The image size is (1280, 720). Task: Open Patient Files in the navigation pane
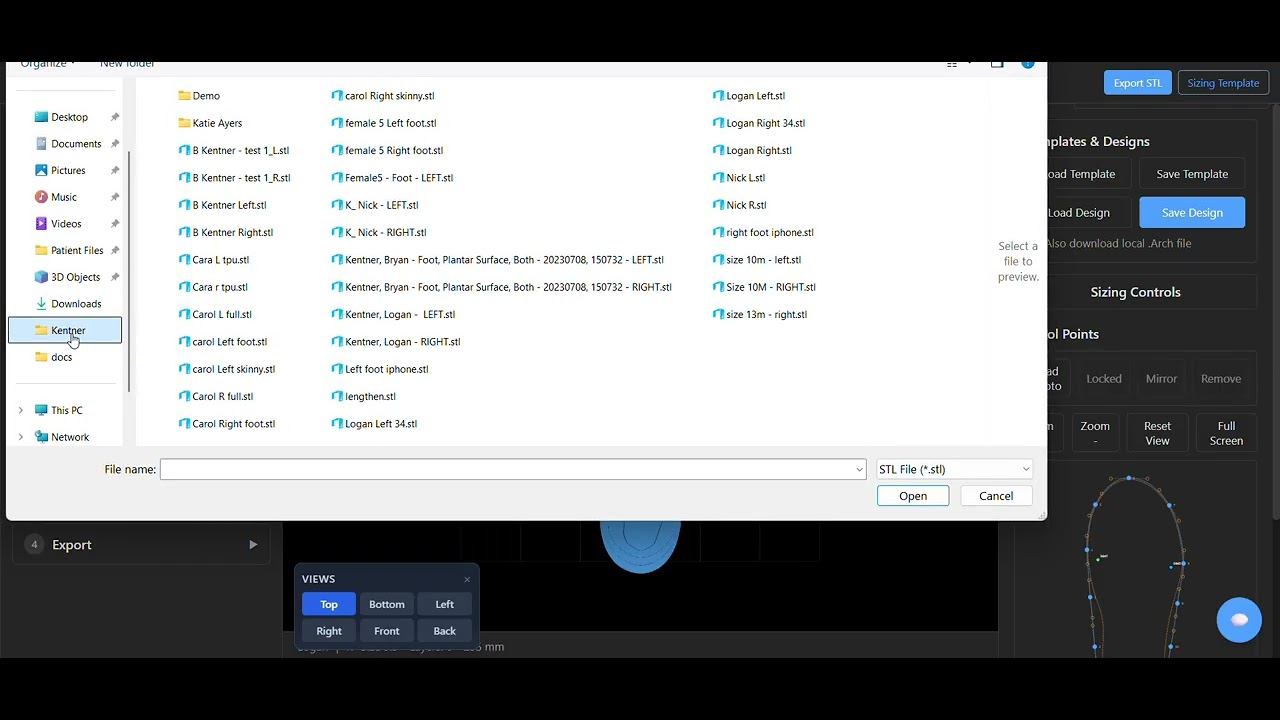coord(77,250)
